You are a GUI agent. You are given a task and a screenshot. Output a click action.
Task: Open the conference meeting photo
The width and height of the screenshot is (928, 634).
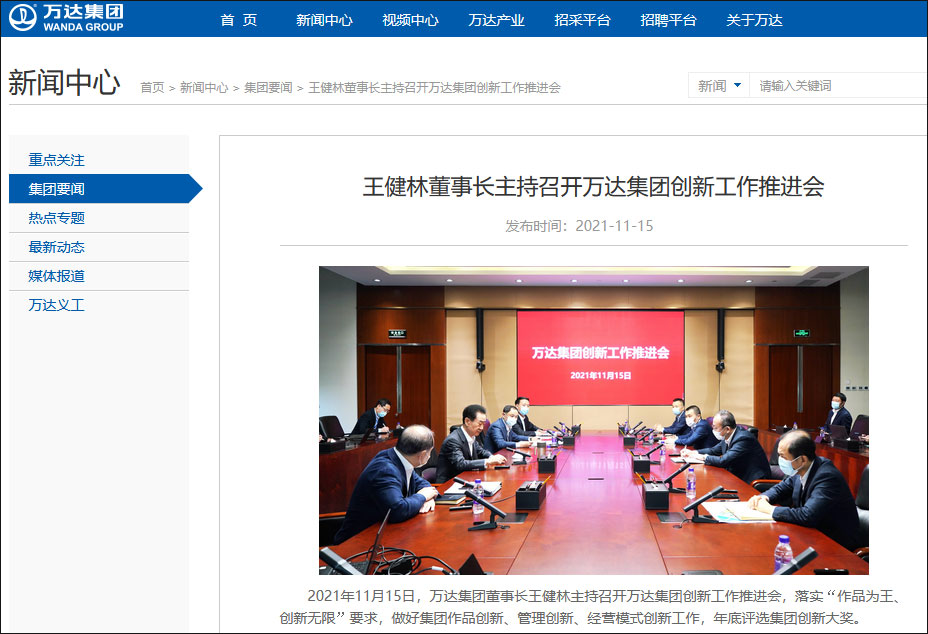pos(594,420)
